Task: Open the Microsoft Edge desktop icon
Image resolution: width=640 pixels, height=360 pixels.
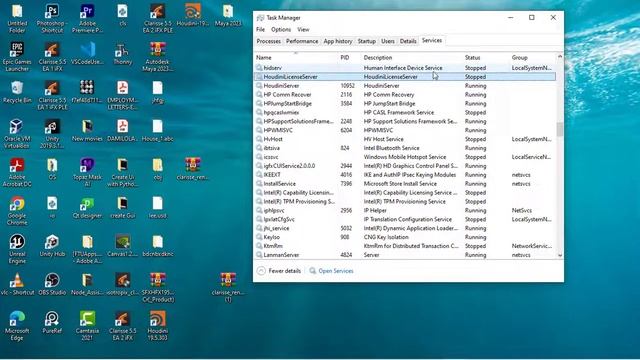Action: pyautogui.click(x=17, y=326)
